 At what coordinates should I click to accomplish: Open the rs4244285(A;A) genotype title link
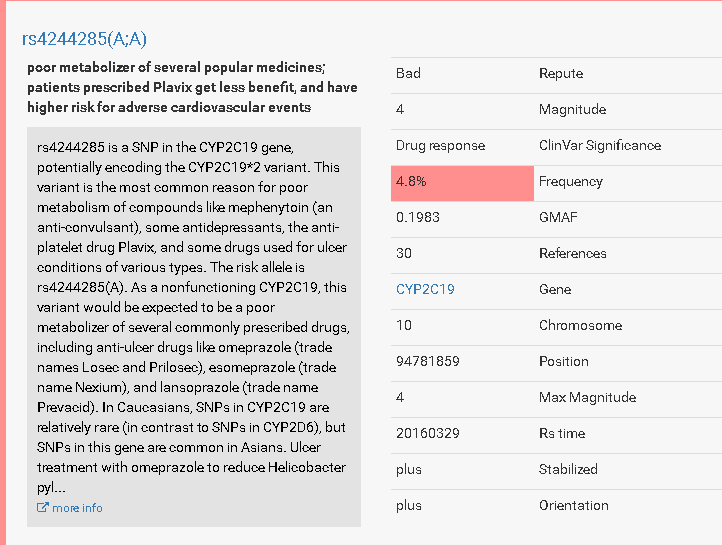84,39
